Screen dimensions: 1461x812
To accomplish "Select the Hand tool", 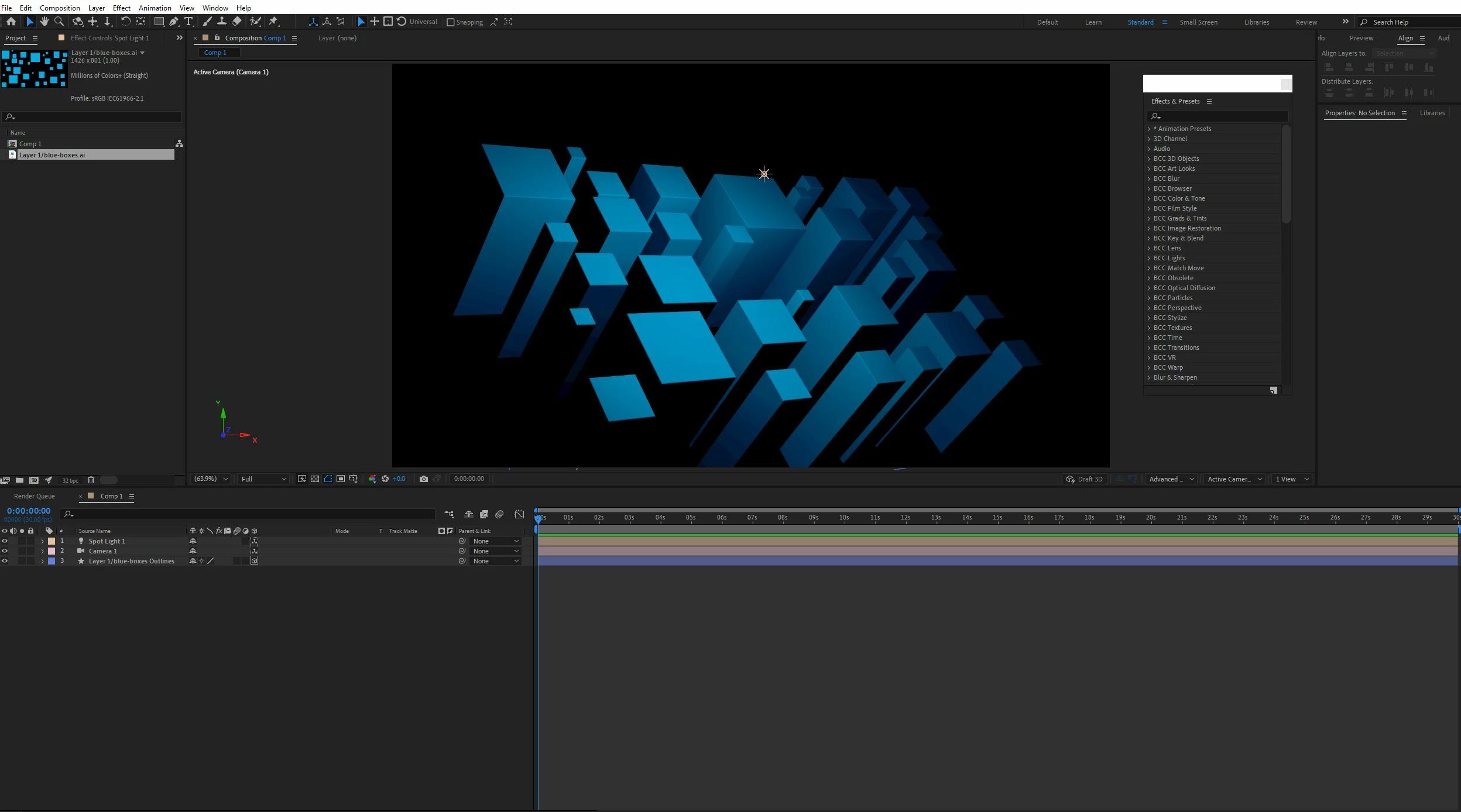I will pos(44,22).
